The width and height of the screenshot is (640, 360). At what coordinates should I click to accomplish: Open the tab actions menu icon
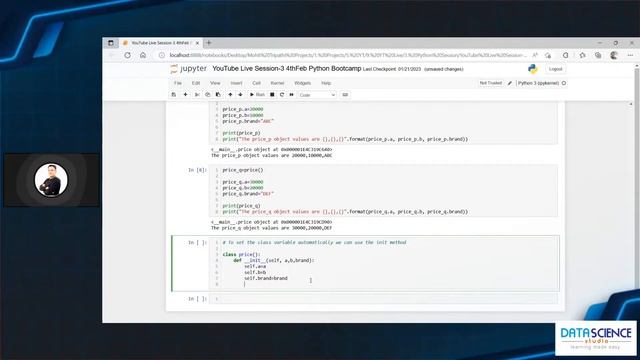(111, 43)
